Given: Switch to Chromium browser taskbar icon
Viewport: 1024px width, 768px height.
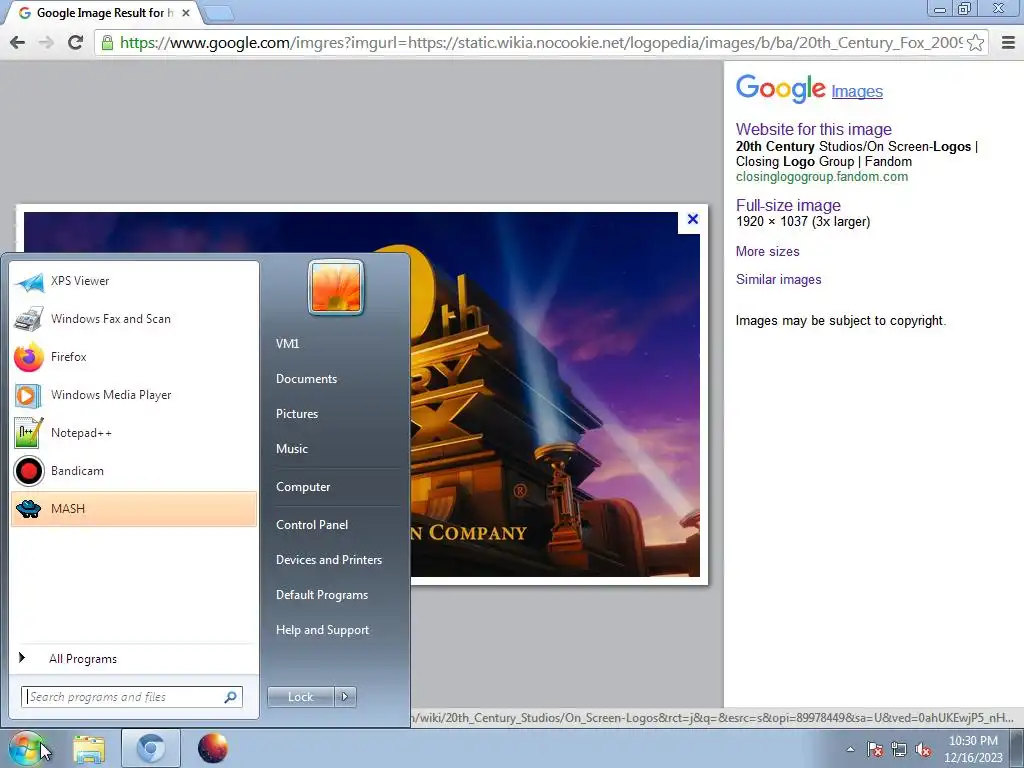Looking at the screenshot, I should click(x=151, y=748).
